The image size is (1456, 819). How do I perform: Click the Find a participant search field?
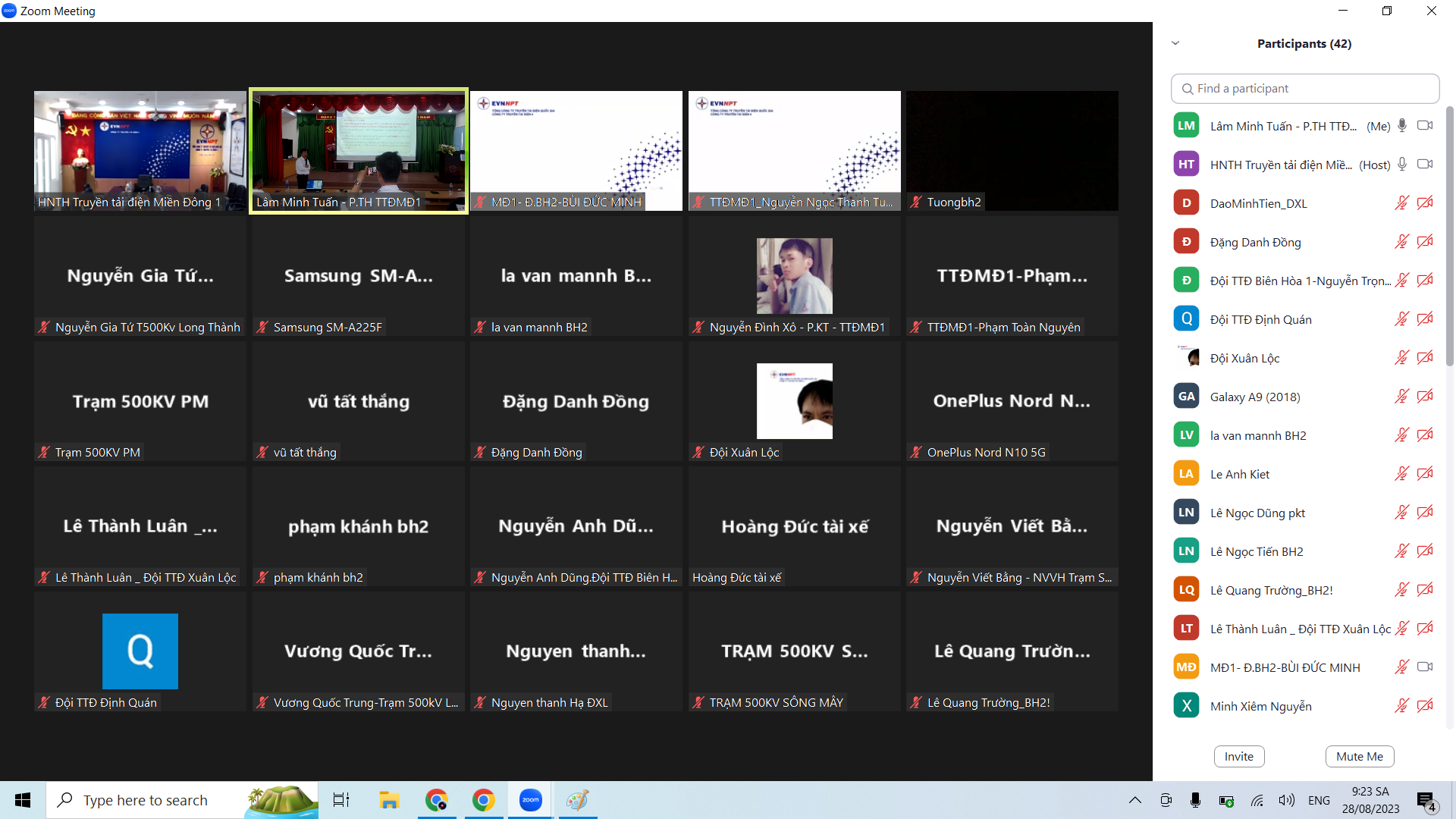[1304, 89]
